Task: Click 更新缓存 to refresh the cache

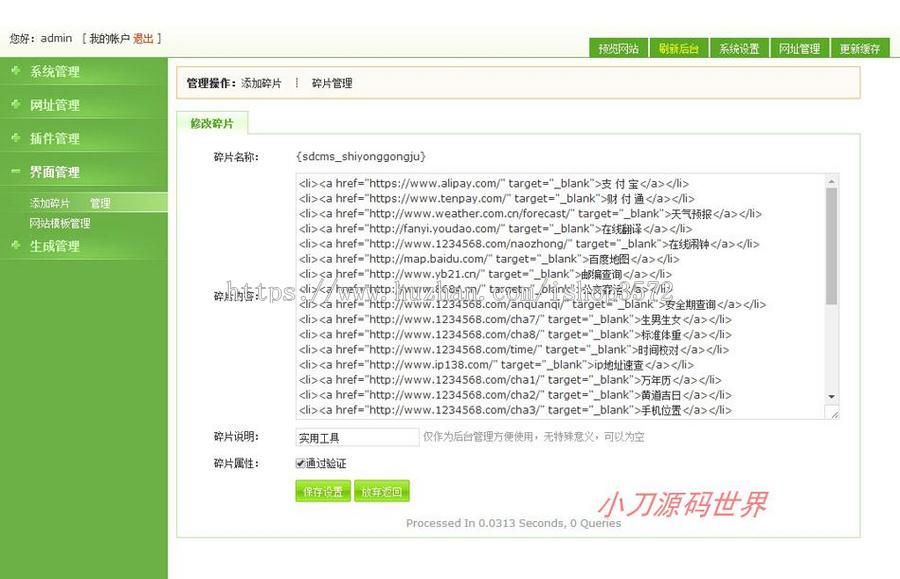Action: (861, 47)
